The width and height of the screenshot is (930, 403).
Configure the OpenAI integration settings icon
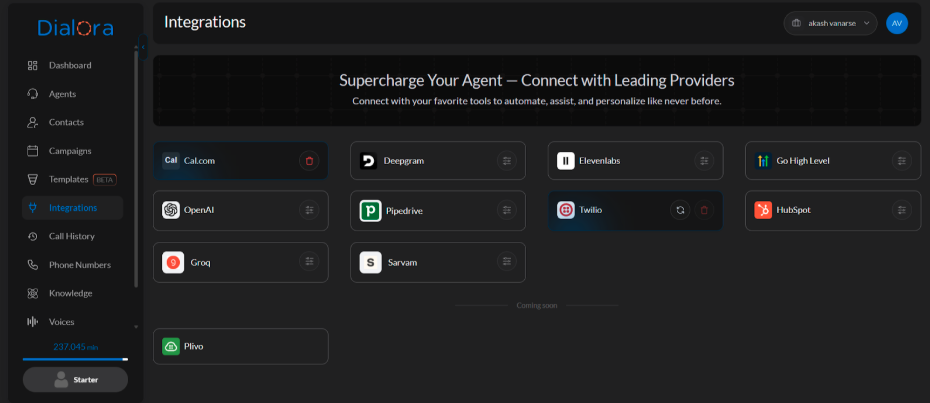tap(309, 210)
